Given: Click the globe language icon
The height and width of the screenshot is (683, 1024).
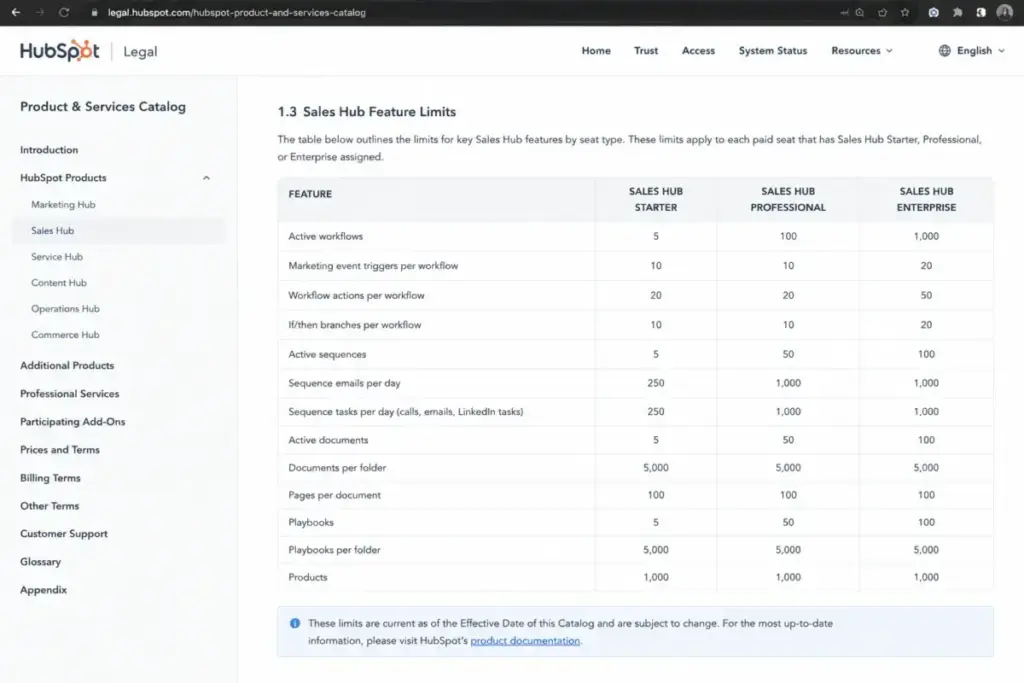Looking at the screenshot, I should [x=944, y=50].
